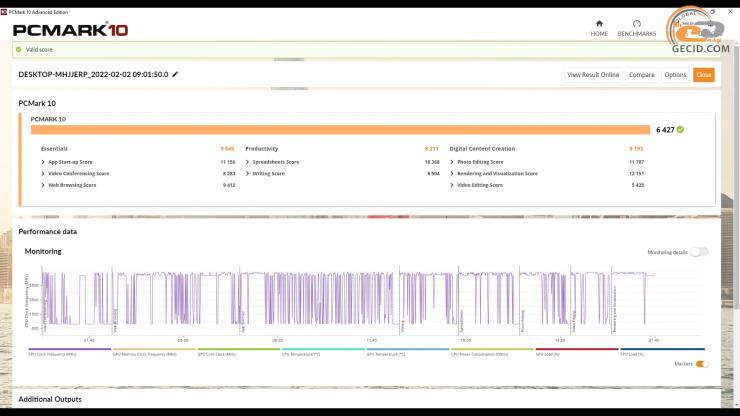Expand Web Browsing Score
740x416 pixels.
coord(43,185)
